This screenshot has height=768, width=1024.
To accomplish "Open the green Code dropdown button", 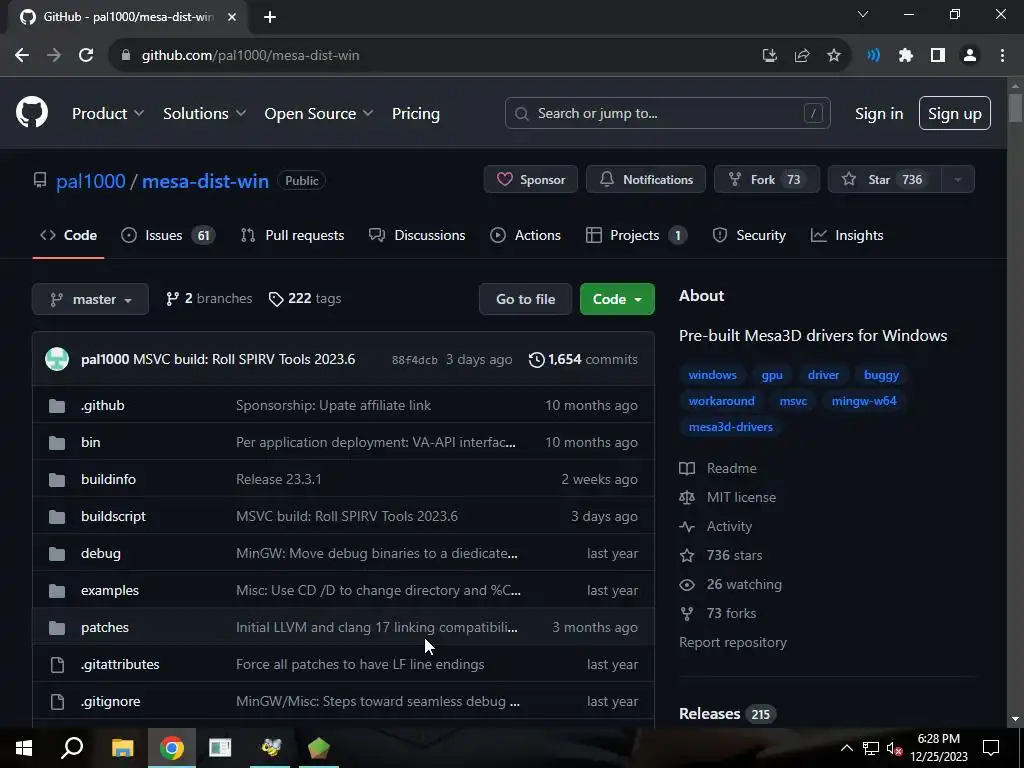I will [617, 299].
